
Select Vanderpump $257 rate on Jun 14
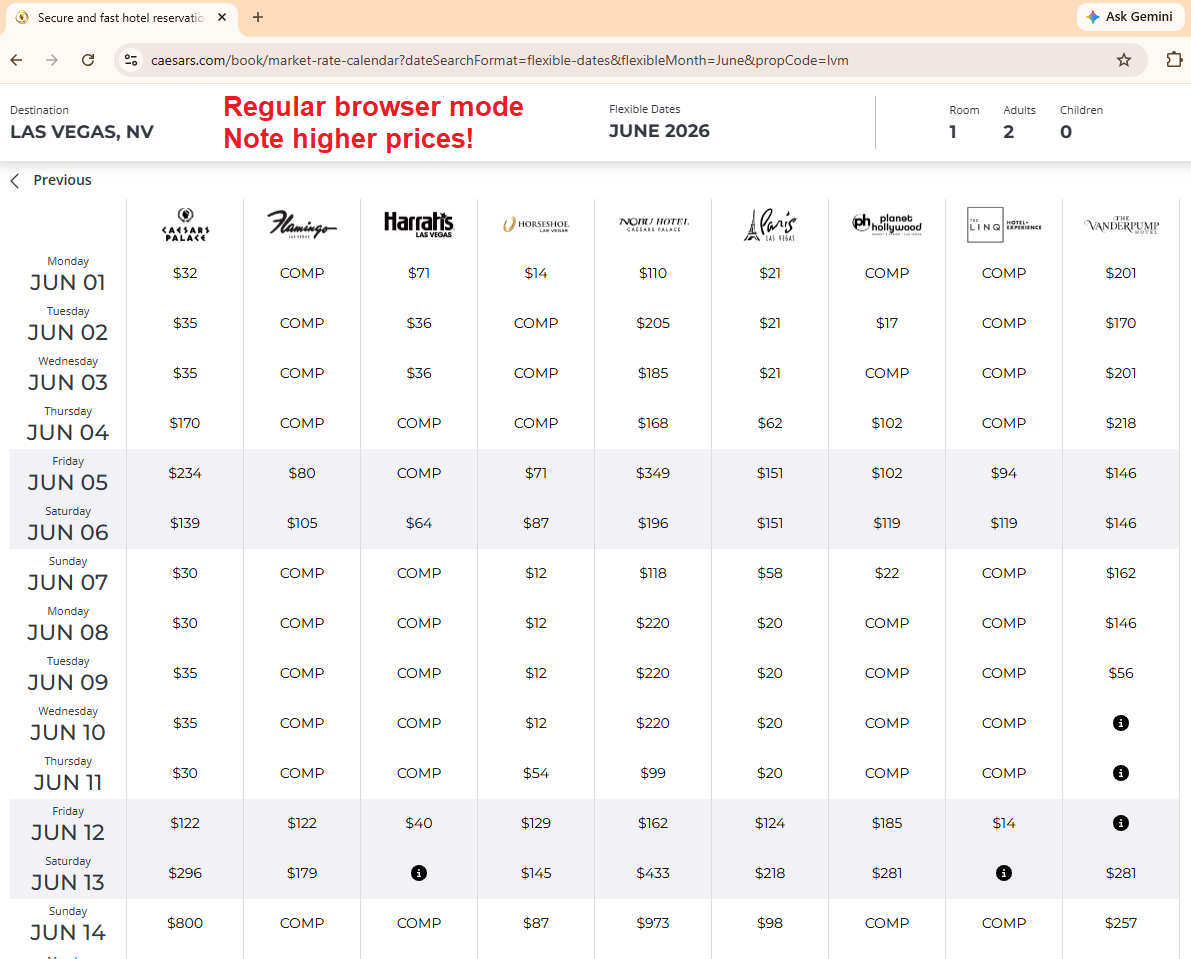(x=1121, y=925)
